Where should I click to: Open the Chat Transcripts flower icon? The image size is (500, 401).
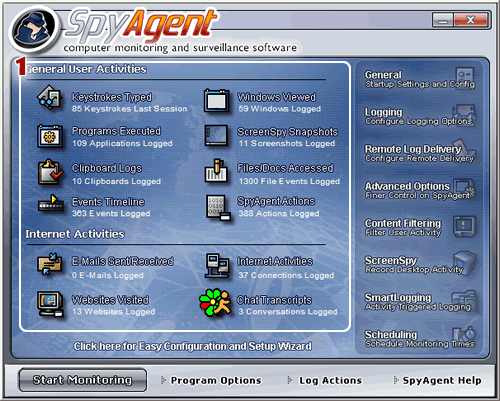point(215,303)
